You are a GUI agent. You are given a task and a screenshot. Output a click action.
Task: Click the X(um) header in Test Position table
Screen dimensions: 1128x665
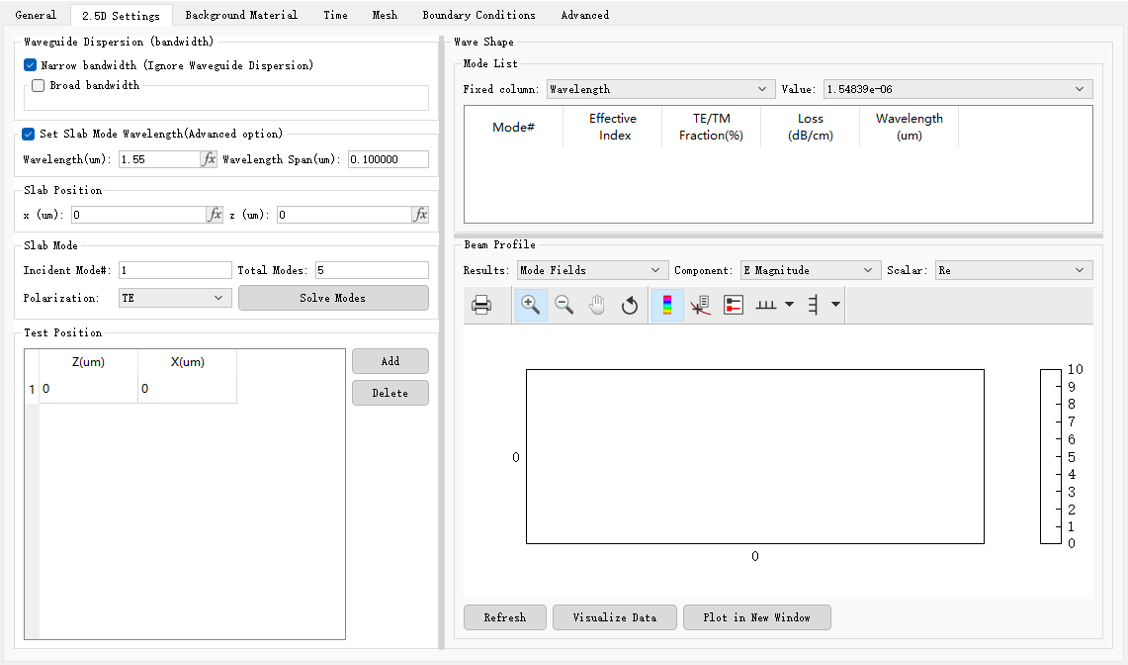pyautogui.click(x=187, y=362)
